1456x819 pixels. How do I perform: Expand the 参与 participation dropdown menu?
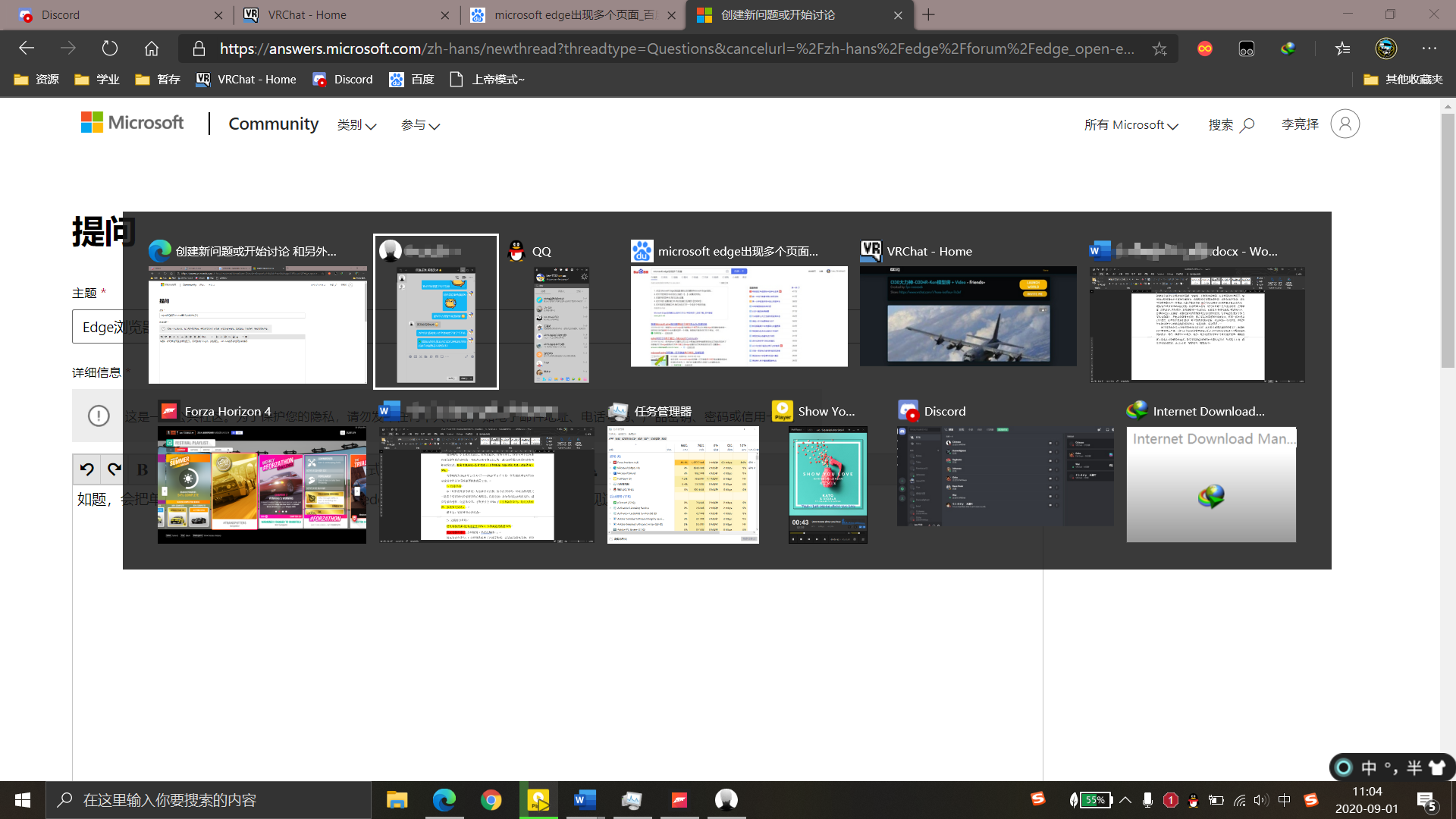pos(420,124)
